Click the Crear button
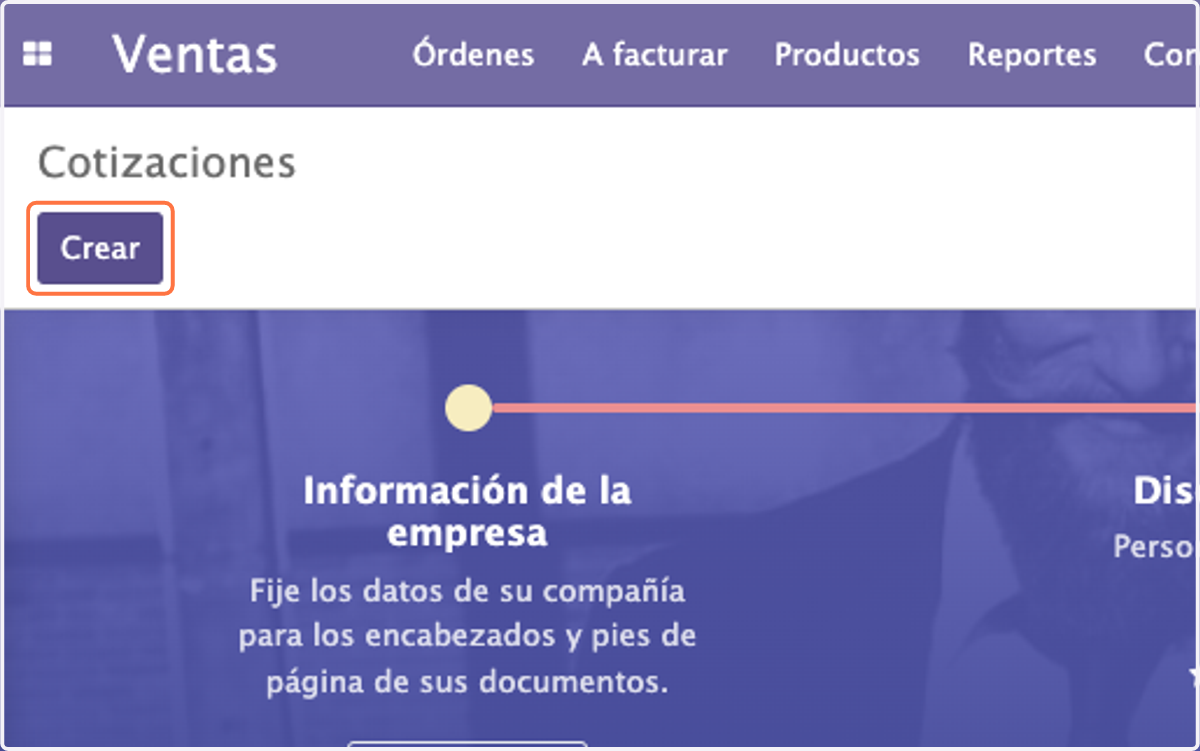 (100, 248)
